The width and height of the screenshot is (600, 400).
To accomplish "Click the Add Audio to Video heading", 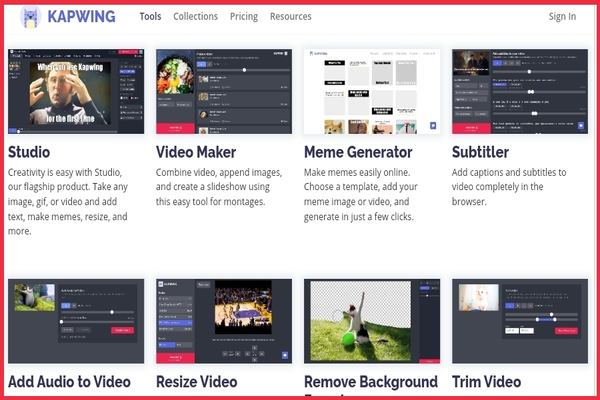I will coord(69,382).
